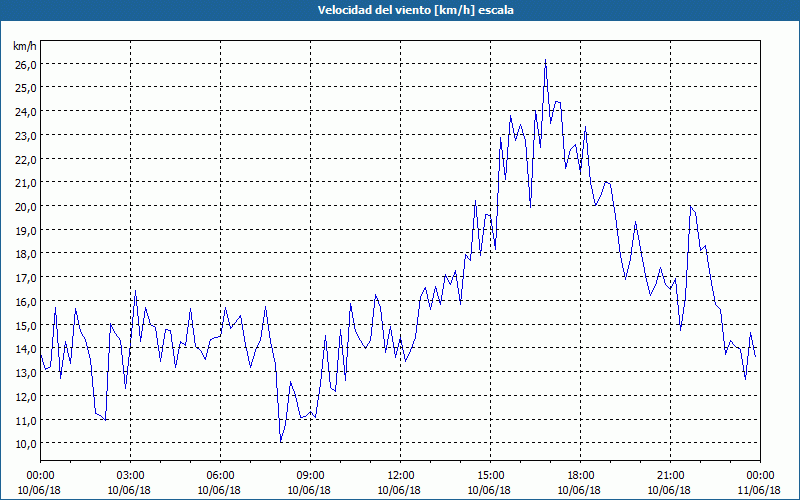Click the 00:00 label above 10/06/18
Image resolution: width=800 pixels, height=500 pixels.
[40, 476]
